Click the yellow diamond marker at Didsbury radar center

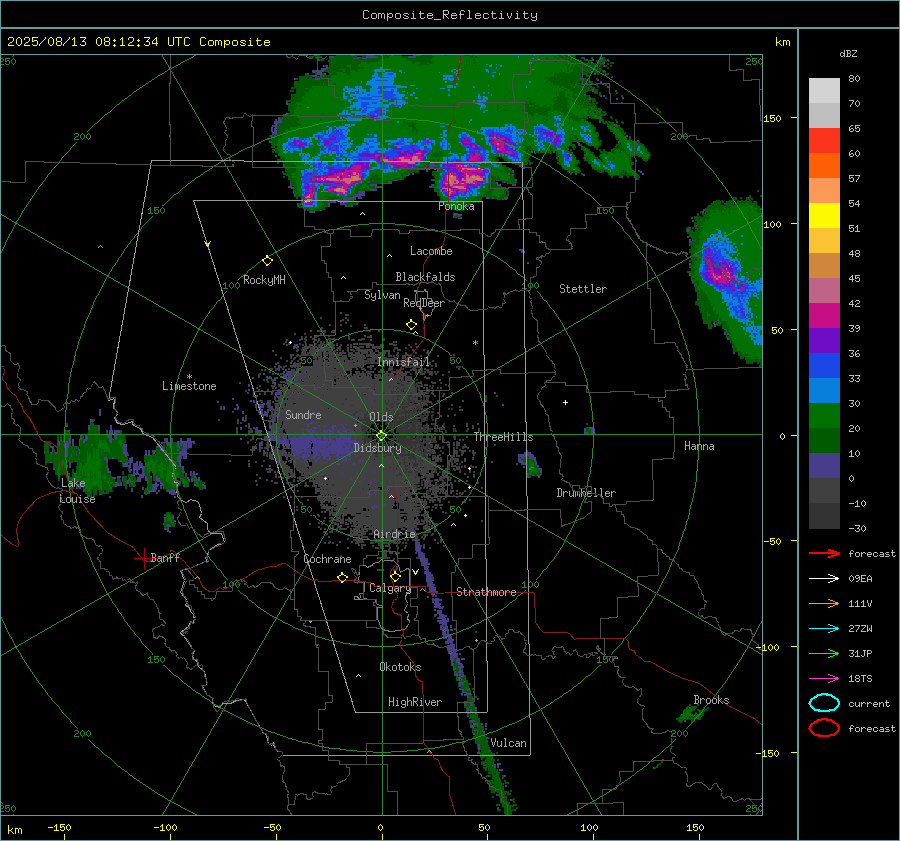point(381,435)
